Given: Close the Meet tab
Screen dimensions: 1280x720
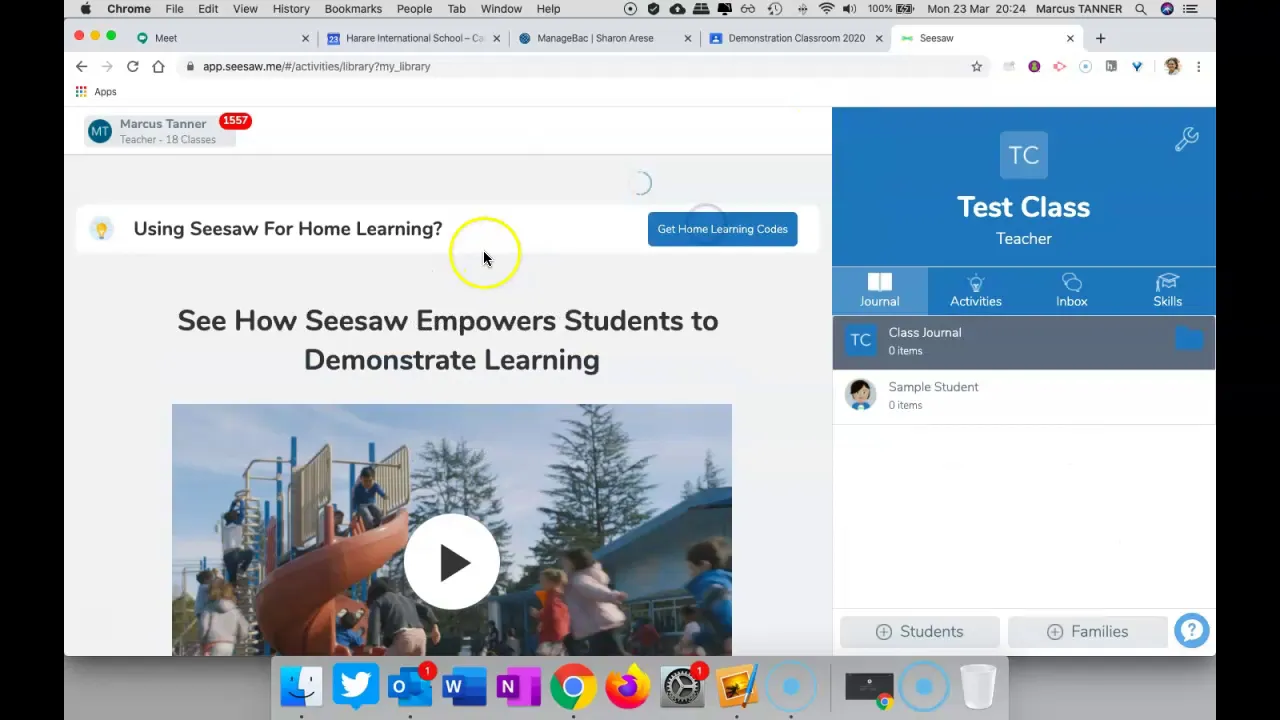Looking at the screenshot, I should click(305, 38).
